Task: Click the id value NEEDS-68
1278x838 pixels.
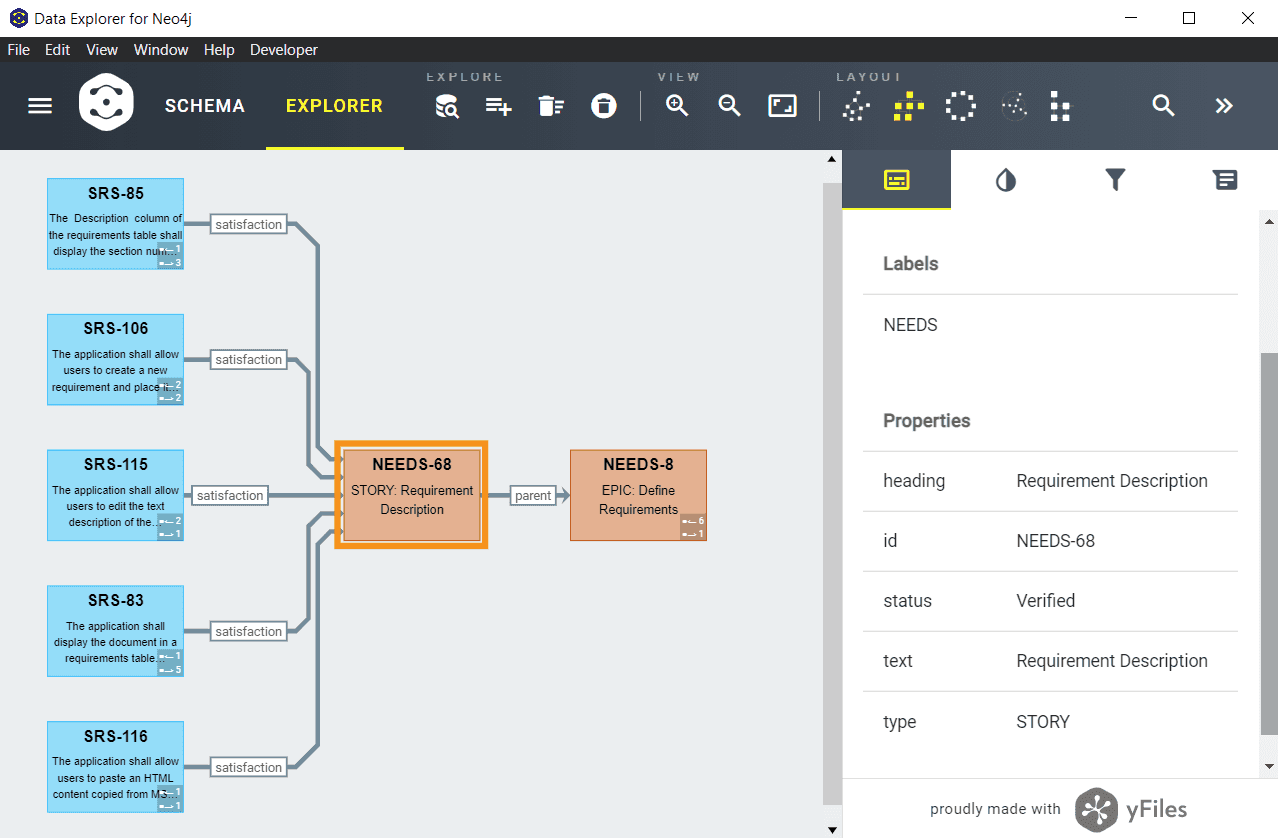Action: point(1055,541)
